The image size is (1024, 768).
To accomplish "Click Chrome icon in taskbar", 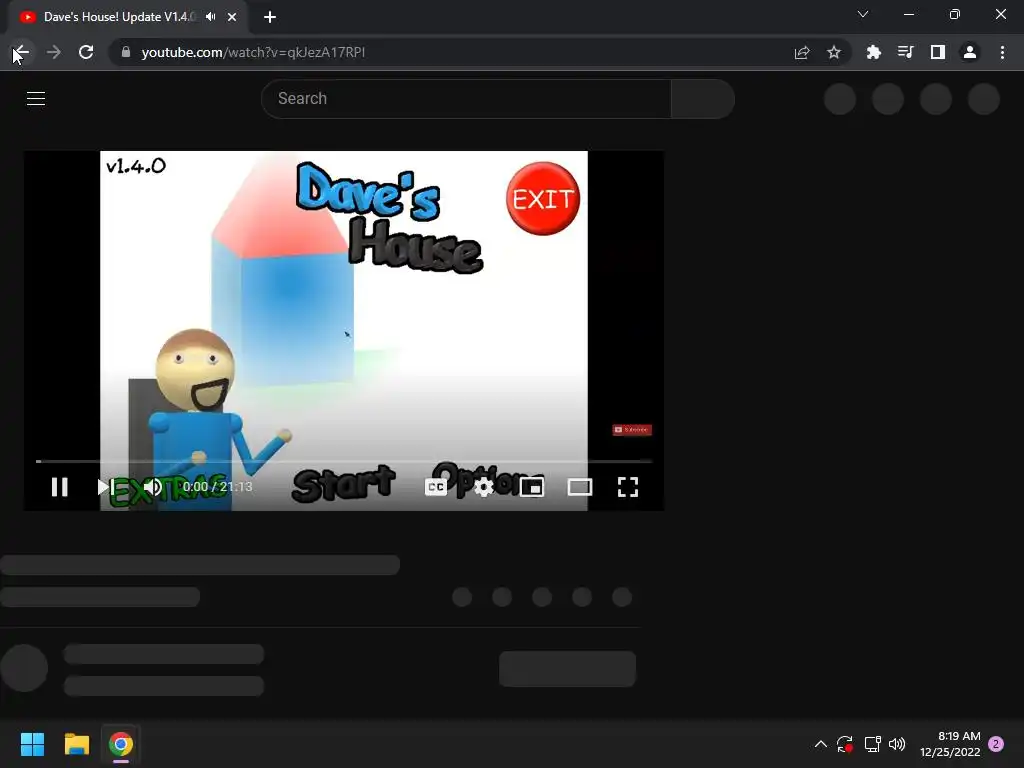I will [x=121, y=744].
